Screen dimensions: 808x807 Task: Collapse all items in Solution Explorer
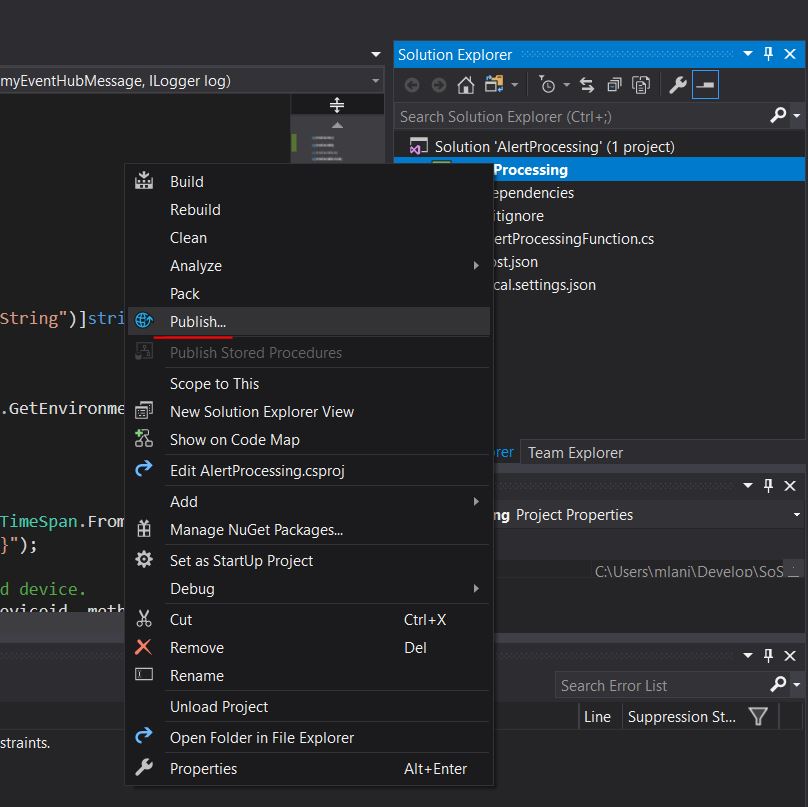614,85
